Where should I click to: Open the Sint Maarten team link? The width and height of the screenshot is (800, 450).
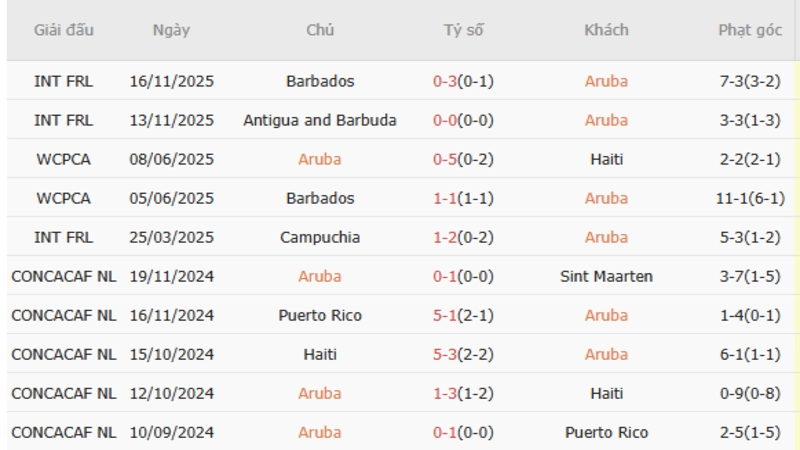point(606,276)
